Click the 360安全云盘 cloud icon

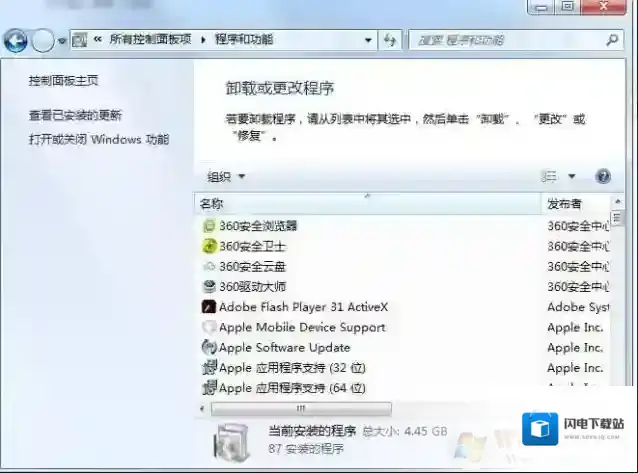(209, 267)
